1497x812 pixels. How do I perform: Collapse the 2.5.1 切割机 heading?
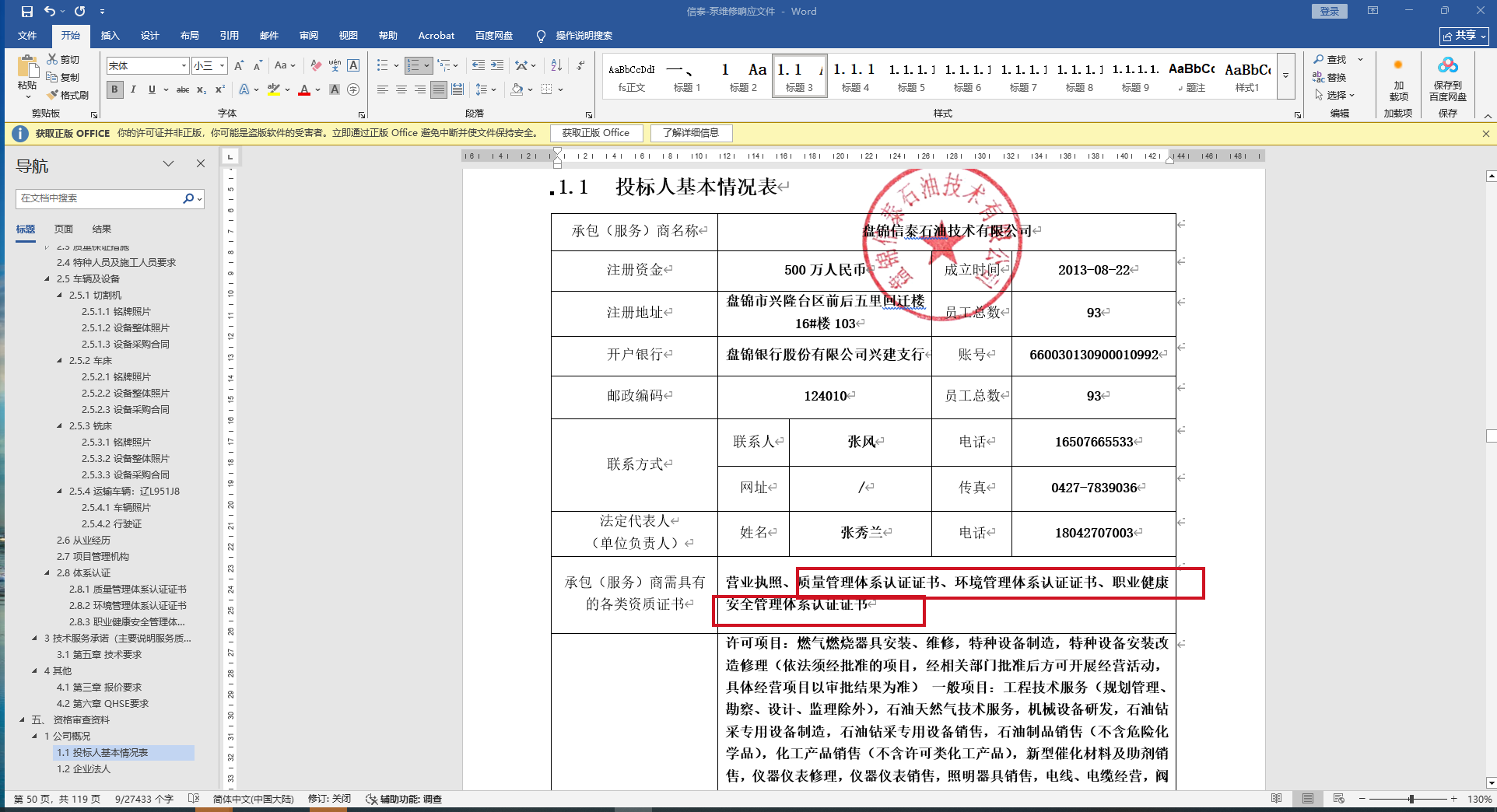(x=59, y=295)
